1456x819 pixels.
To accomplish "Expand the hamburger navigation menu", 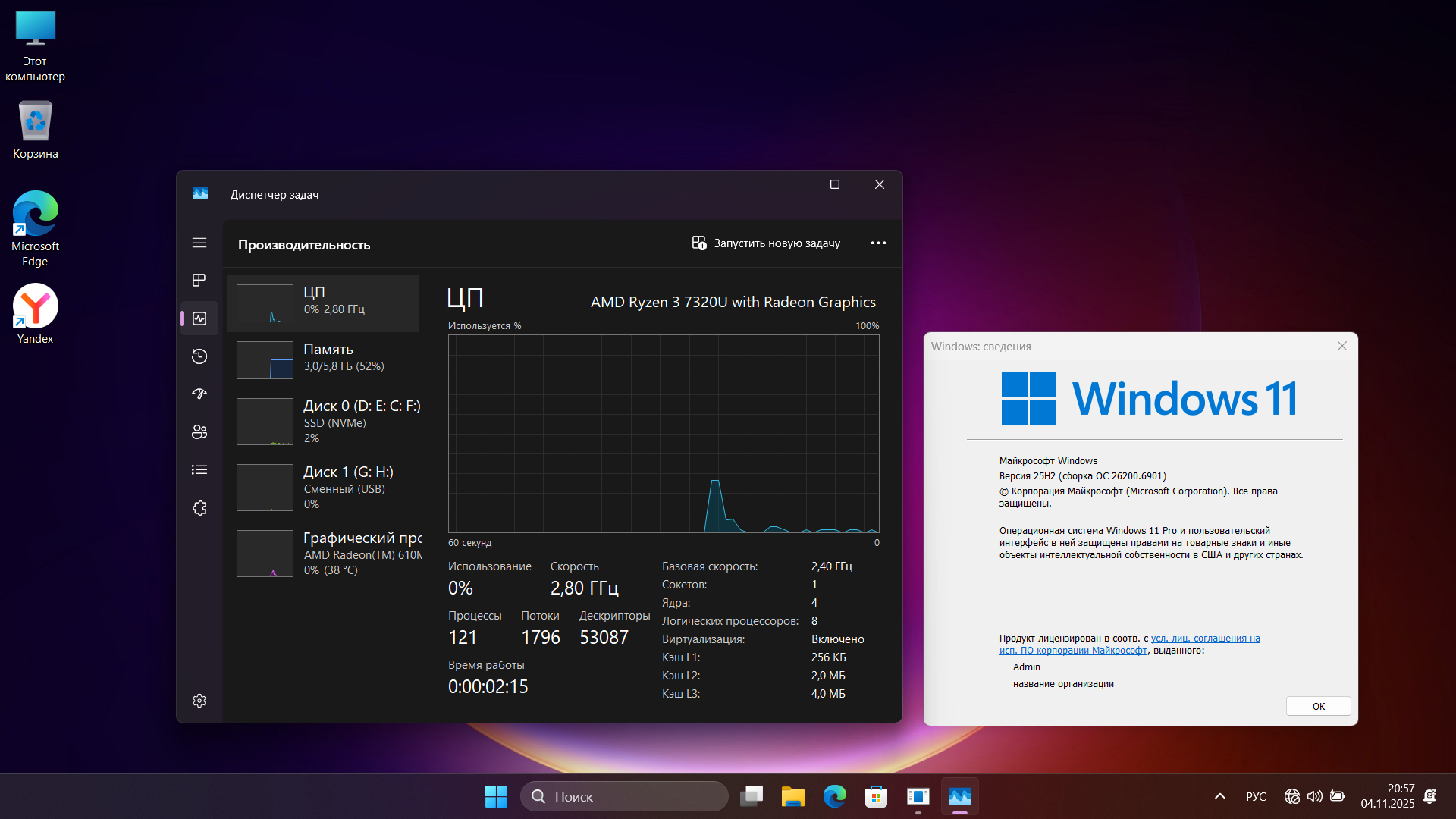I will (199, 243).
